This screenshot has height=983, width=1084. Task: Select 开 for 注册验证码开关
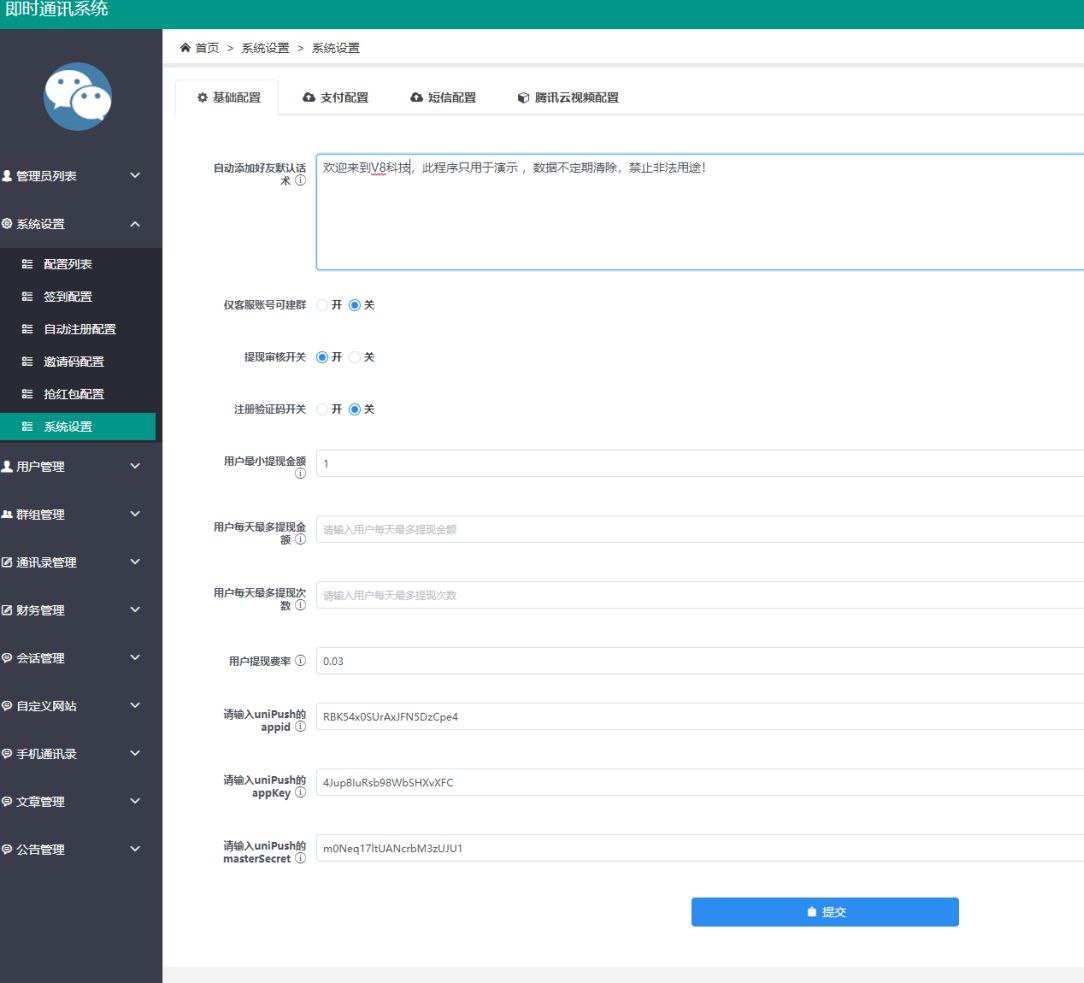coord(322,409)
